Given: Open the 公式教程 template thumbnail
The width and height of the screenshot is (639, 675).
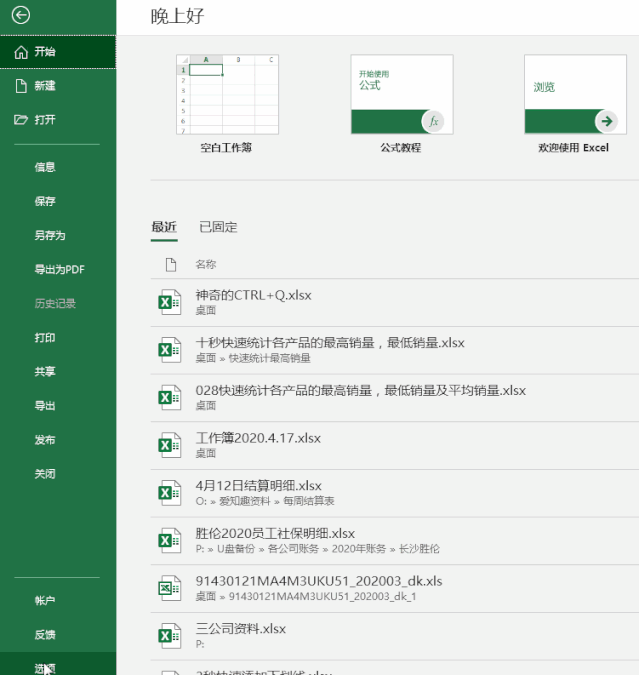Looking at the screenshot, I should point(402,94).
